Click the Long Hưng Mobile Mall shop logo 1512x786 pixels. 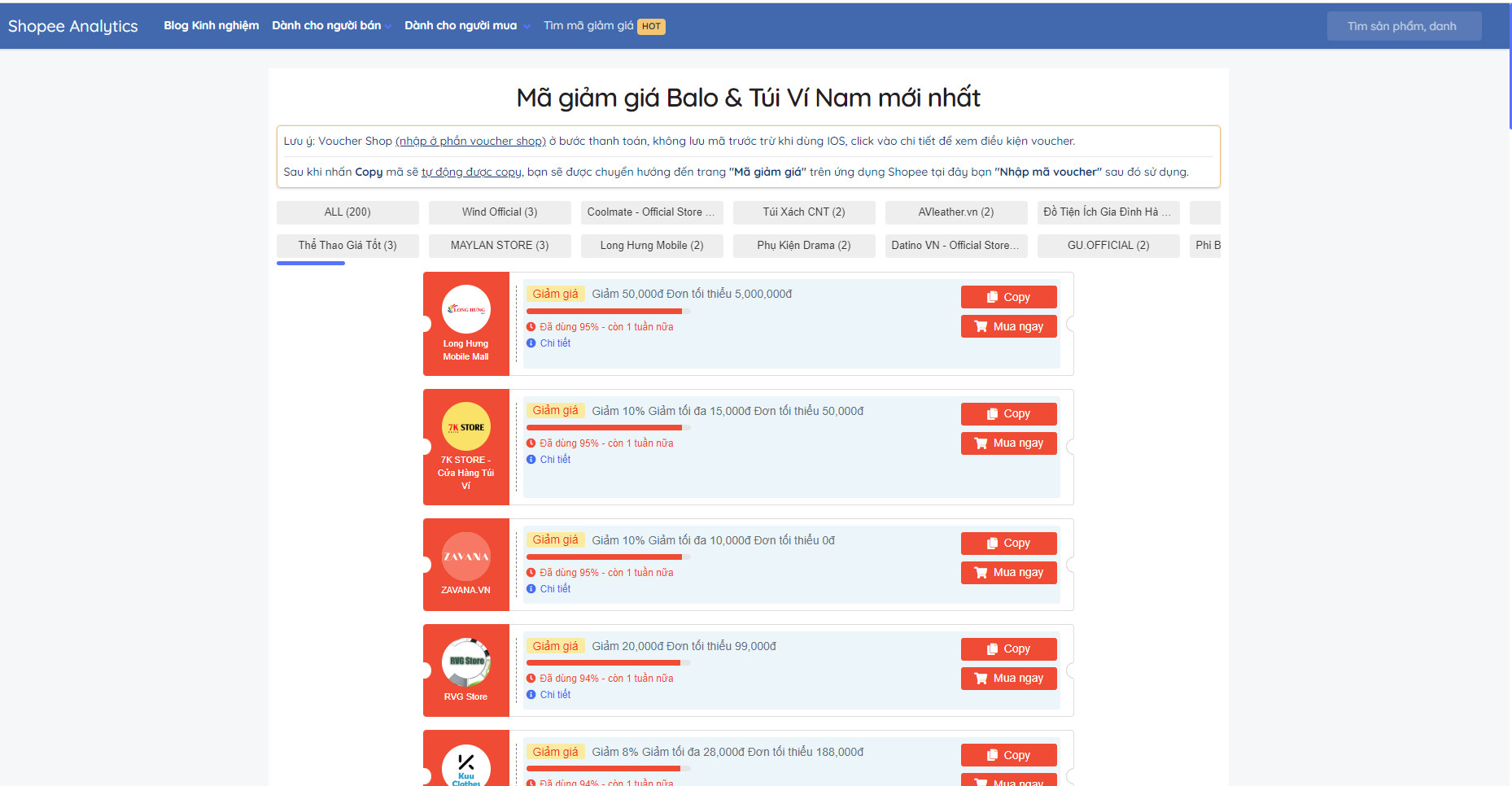[x=465, y=309]
